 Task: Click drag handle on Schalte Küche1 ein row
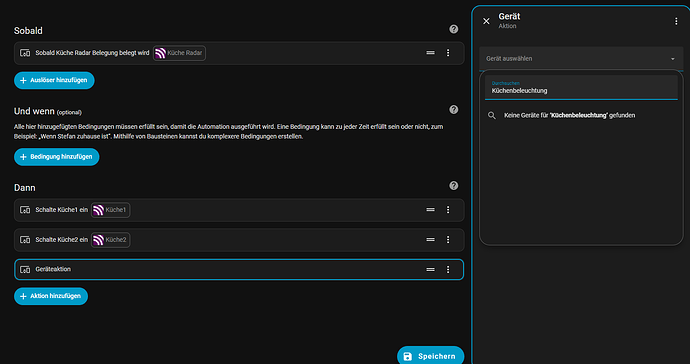(x=430, y=210)
